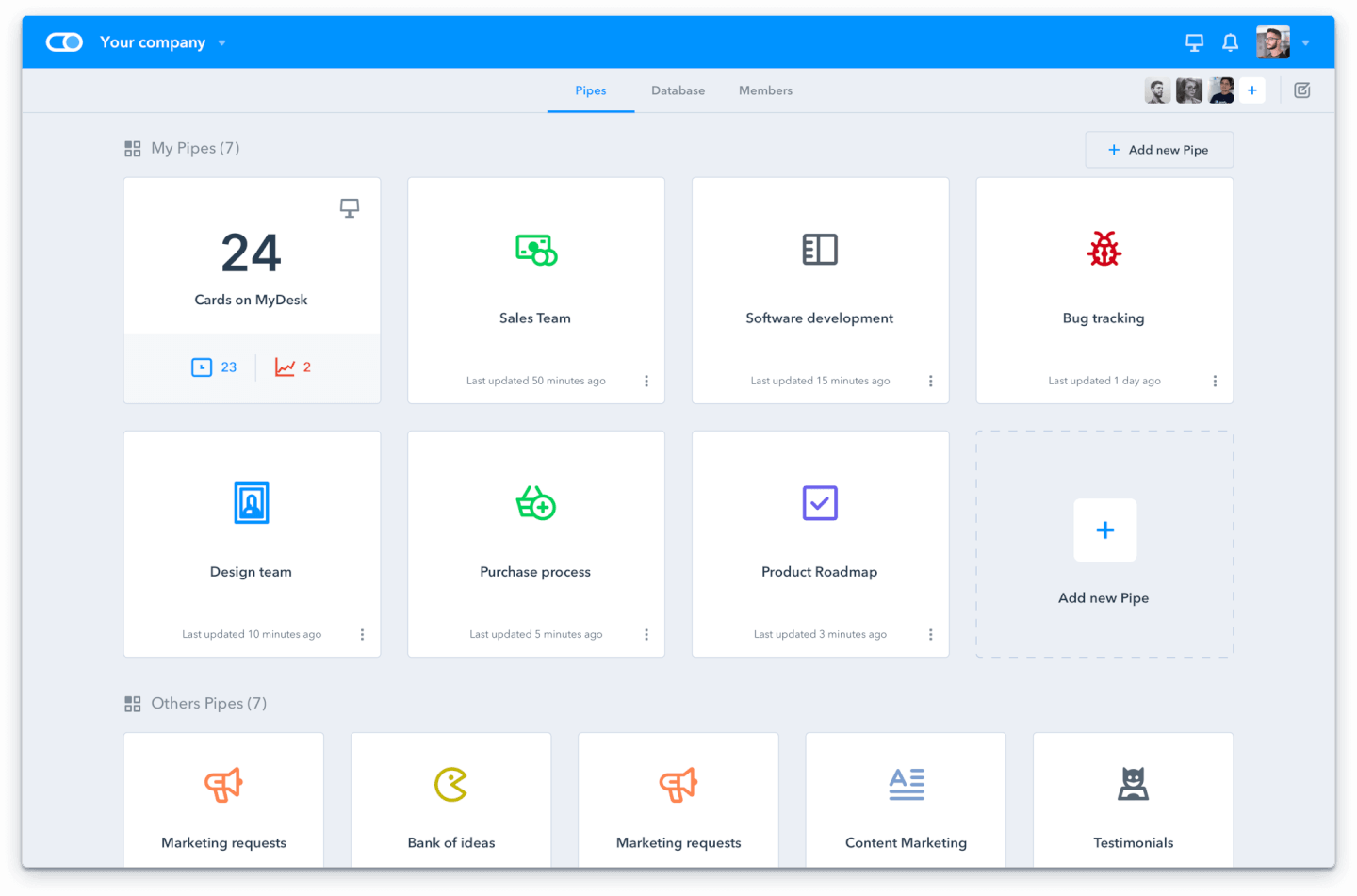The height and width of the screenshot is (896, 1357).
Task: Click the edit pencil icon in toolbar
Action: [1302, 90]
